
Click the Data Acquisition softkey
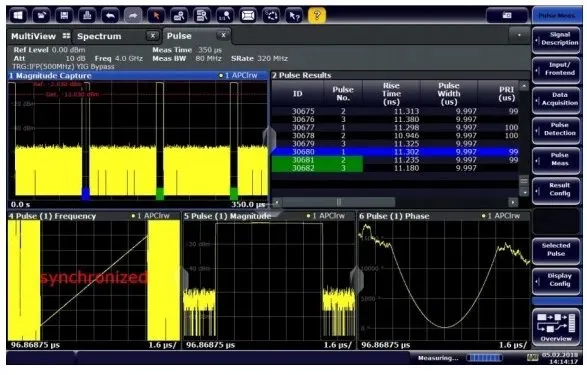556,99
